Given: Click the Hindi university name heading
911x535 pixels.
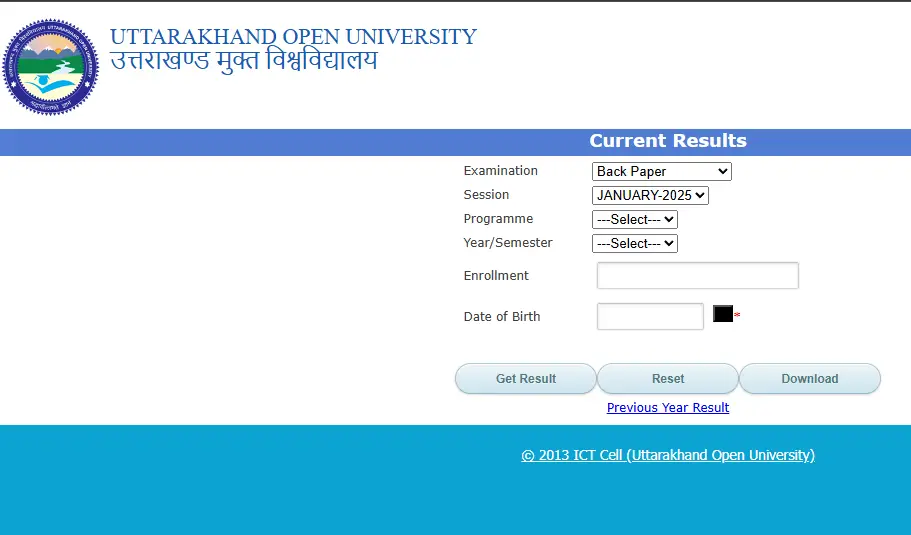Looking at the screenshot, I should (244, 61).
